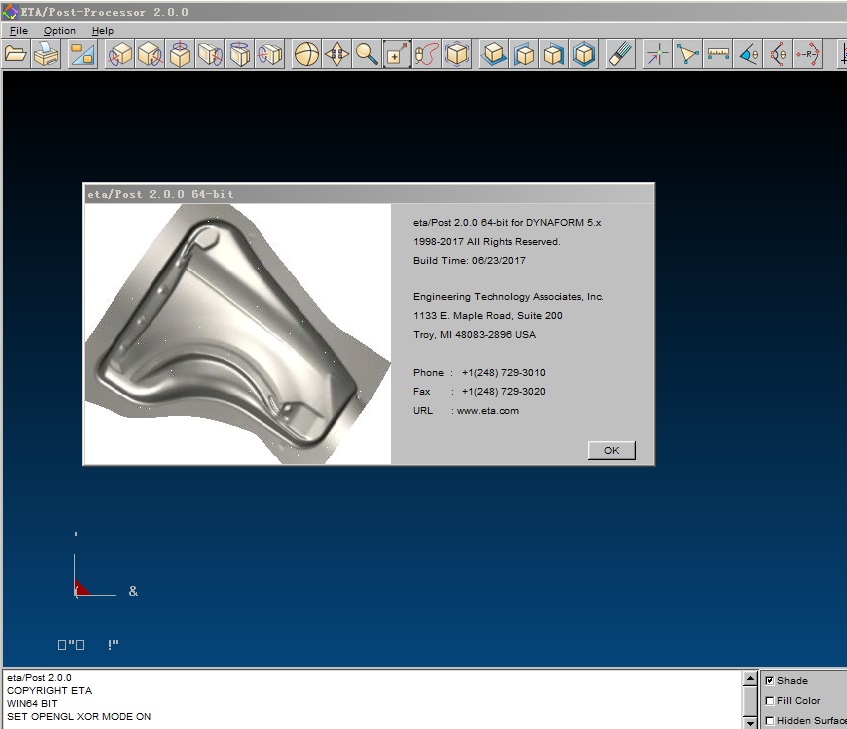Click the 'eta/Post 2.0.0 64-bit for DYNAFORM 5.x' line
This screenshot has height=729, width=847.
click(507, 222)
